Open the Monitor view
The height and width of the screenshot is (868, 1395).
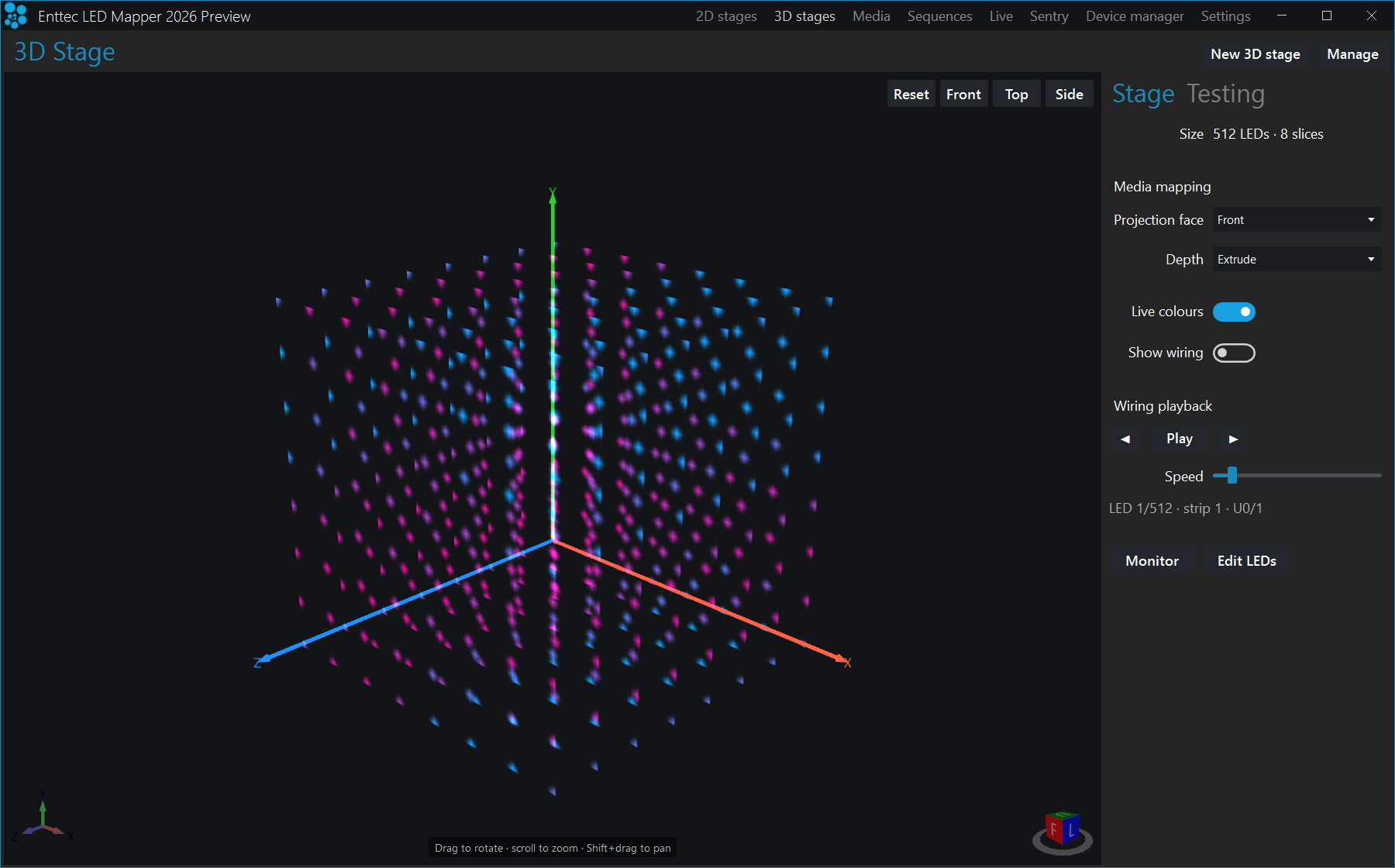point(1152,561)
